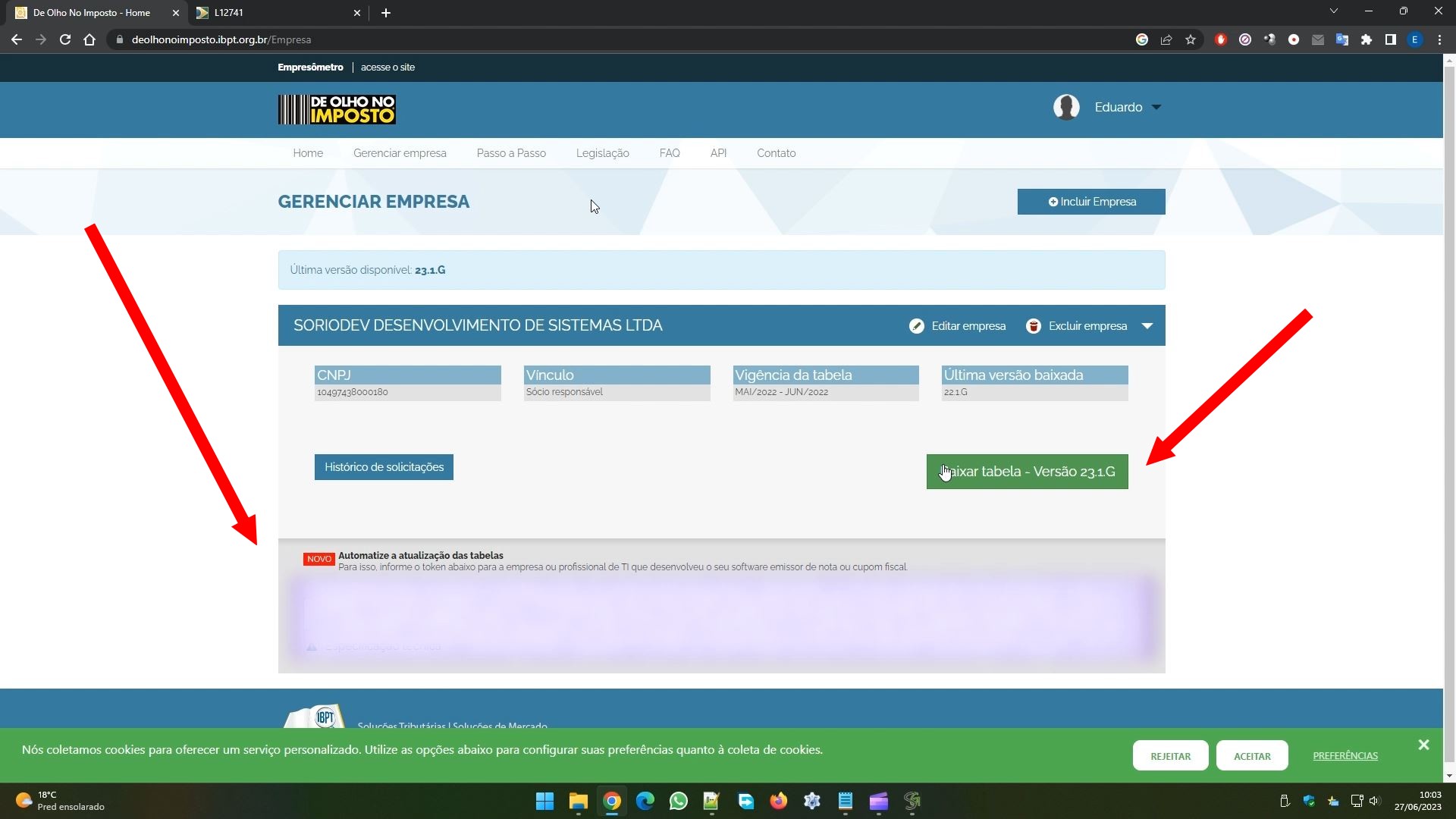The image size is (1456, 819).
Task: Click vigência value MAI/2022 - JUN/2022
Action: point(781,392)
